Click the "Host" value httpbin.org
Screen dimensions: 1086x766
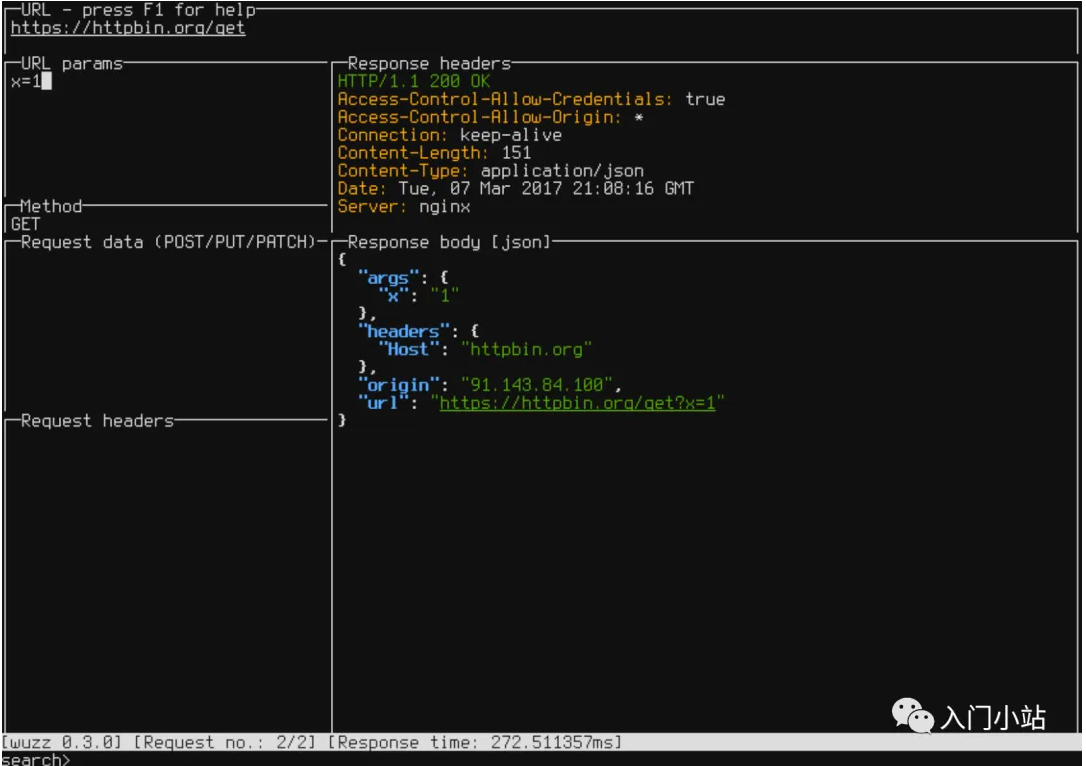tap(526, 350)
